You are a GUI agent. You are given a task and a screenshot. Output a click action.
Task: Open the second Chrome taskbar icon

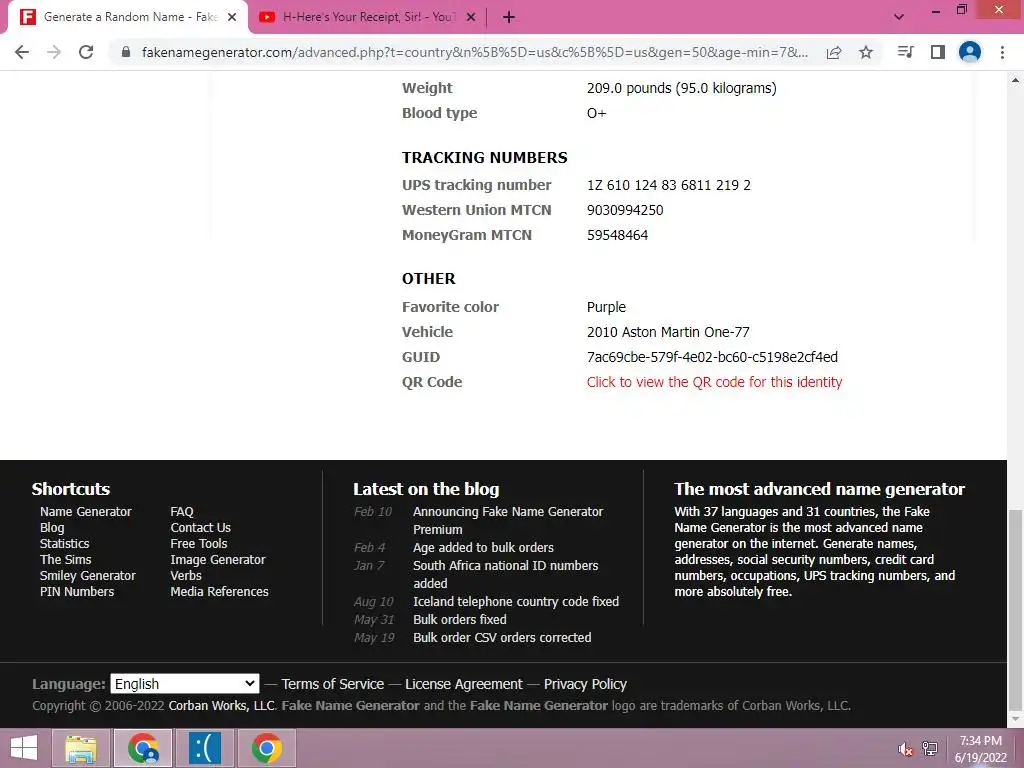tap(266, 748)
